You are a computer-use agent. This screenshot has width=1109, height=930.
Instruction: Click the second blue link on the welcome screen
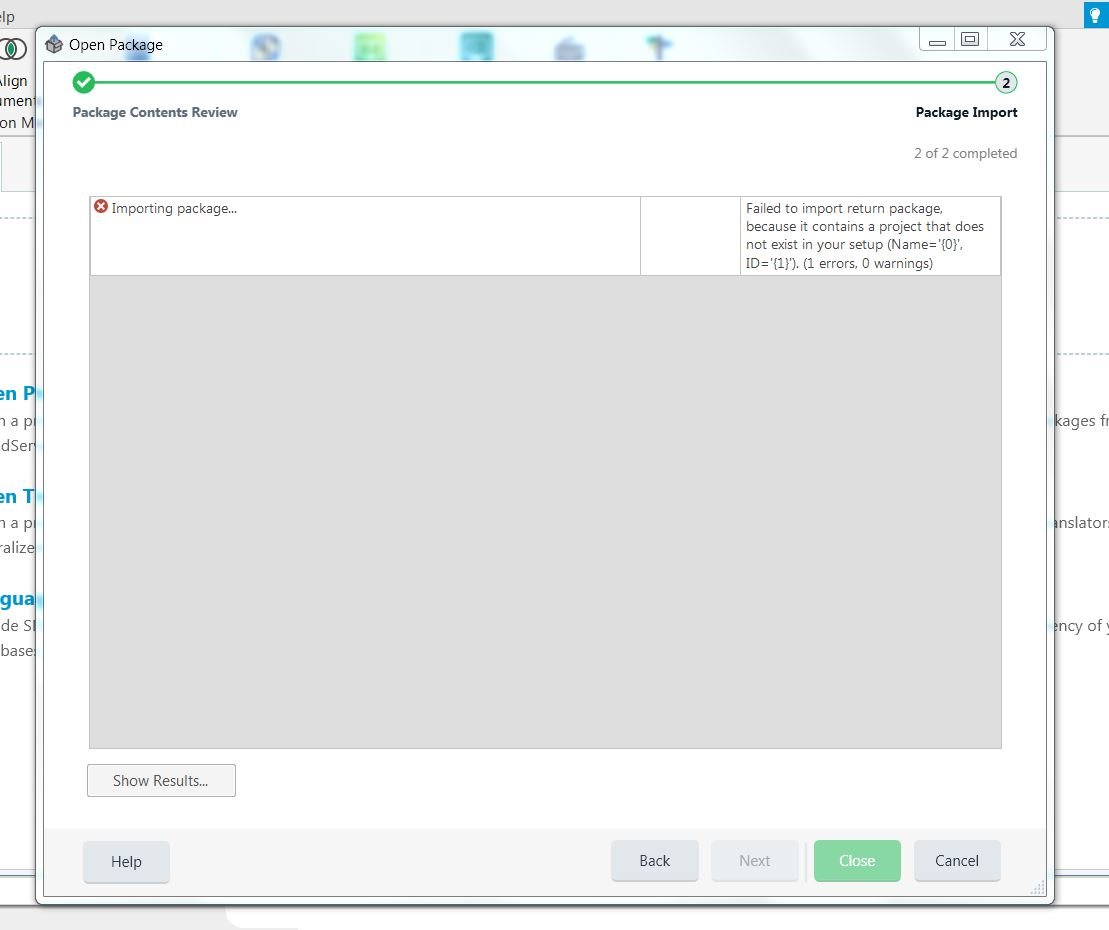[x=15, y=496]
